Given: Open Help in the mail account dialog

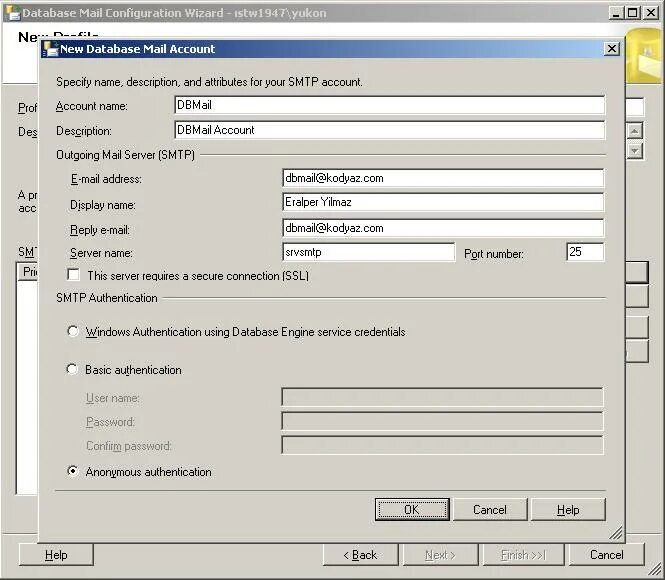Looking at the screenshot, I should click(568, 509).
